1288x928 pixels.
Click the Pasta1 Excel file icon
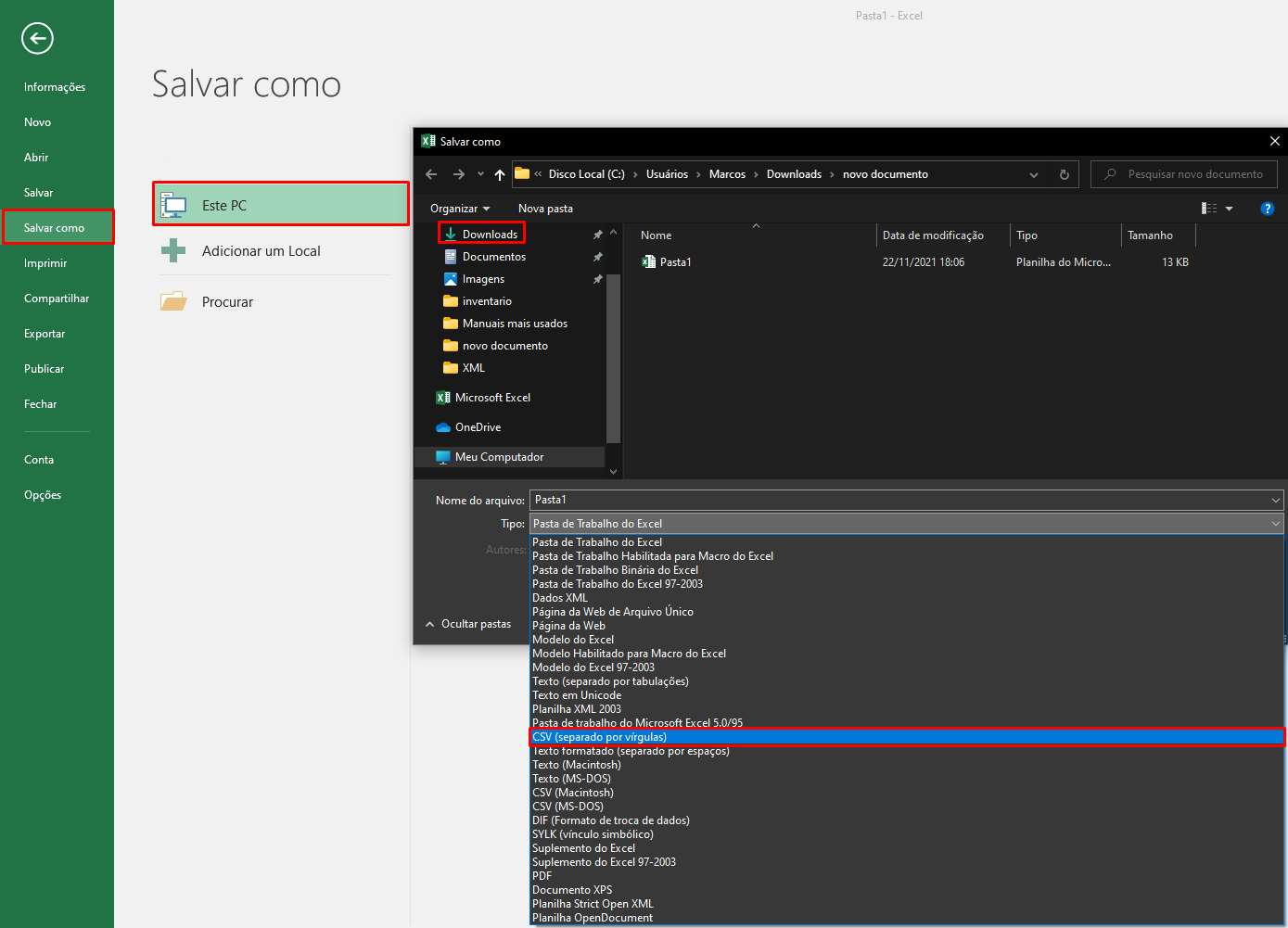pos(649,262)
